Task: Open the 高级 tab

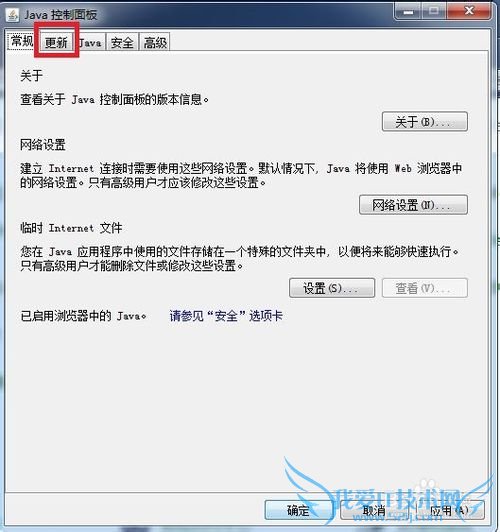Action: (155, 43)
